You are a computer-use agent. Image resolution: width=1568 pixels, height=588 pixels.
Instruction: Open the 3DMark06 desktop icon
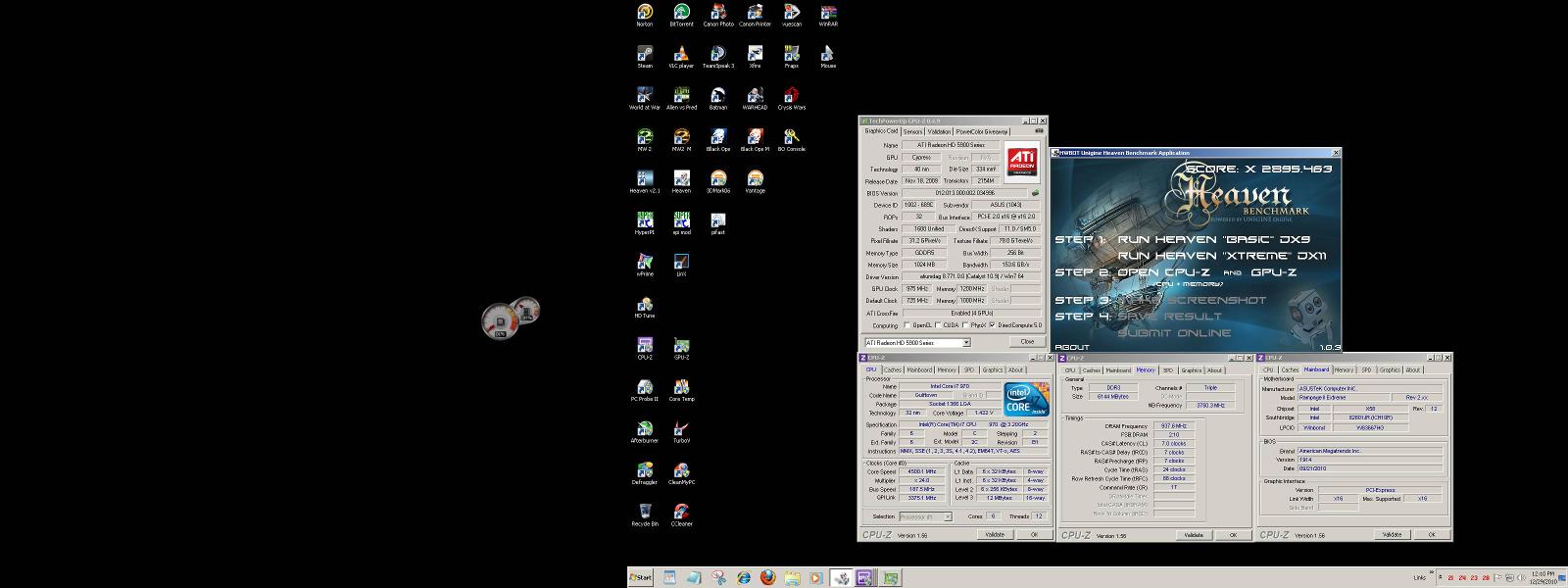718,181
